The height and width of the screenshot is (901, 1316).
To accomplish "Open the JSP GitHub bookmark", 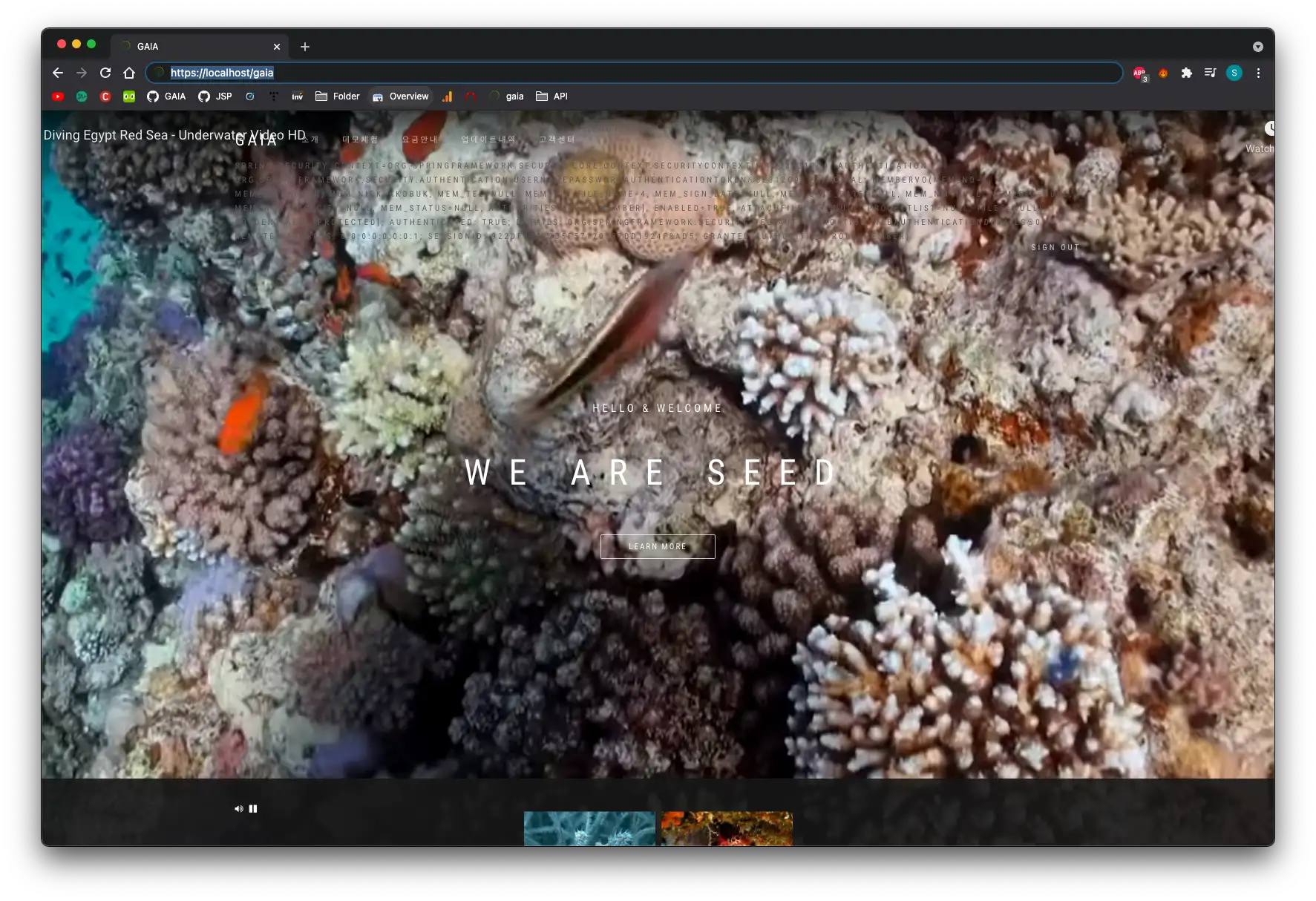I will tap(215, 96).
